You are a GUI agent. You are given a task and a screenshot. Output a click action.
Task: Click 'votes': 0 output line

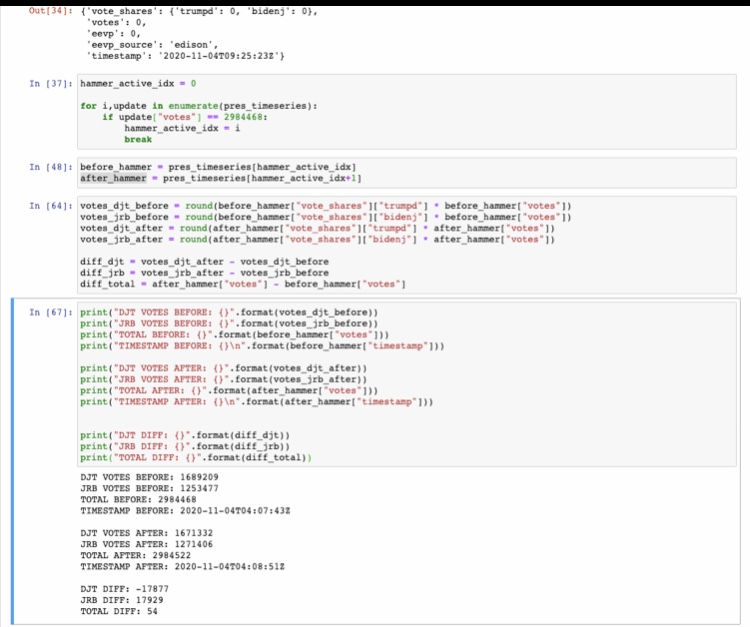(116, 23)
